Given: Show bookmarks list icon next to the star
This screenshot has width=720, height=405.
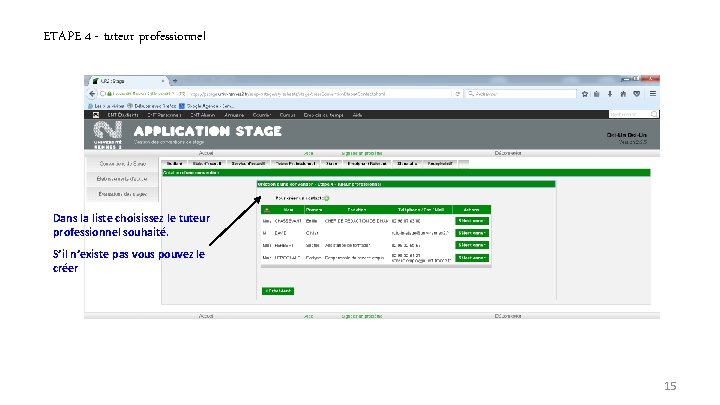Looking at the screenshot, I should click(x=596, y=94).
